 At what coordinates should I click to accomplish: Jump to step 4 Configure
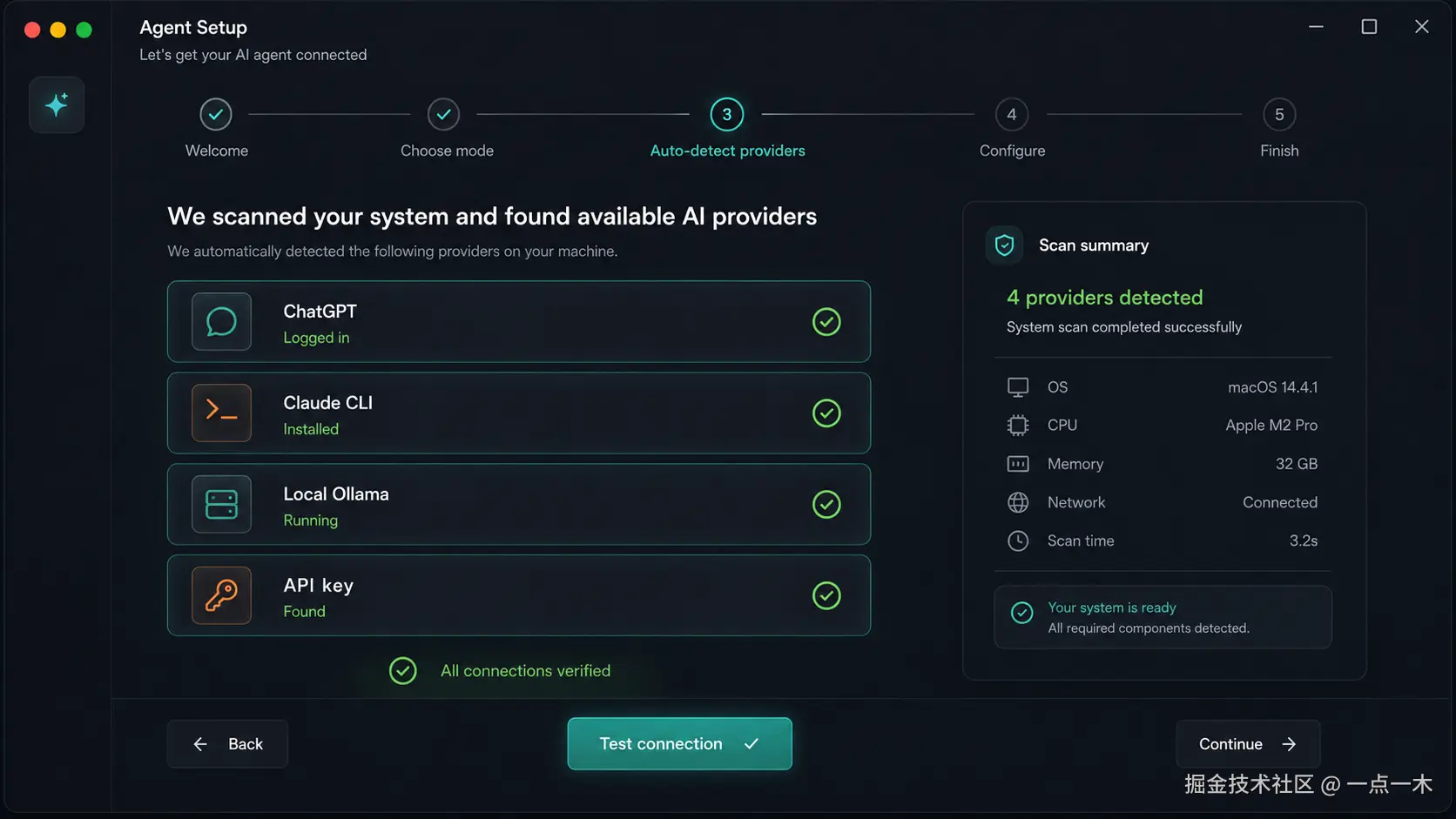point(1012,114)
